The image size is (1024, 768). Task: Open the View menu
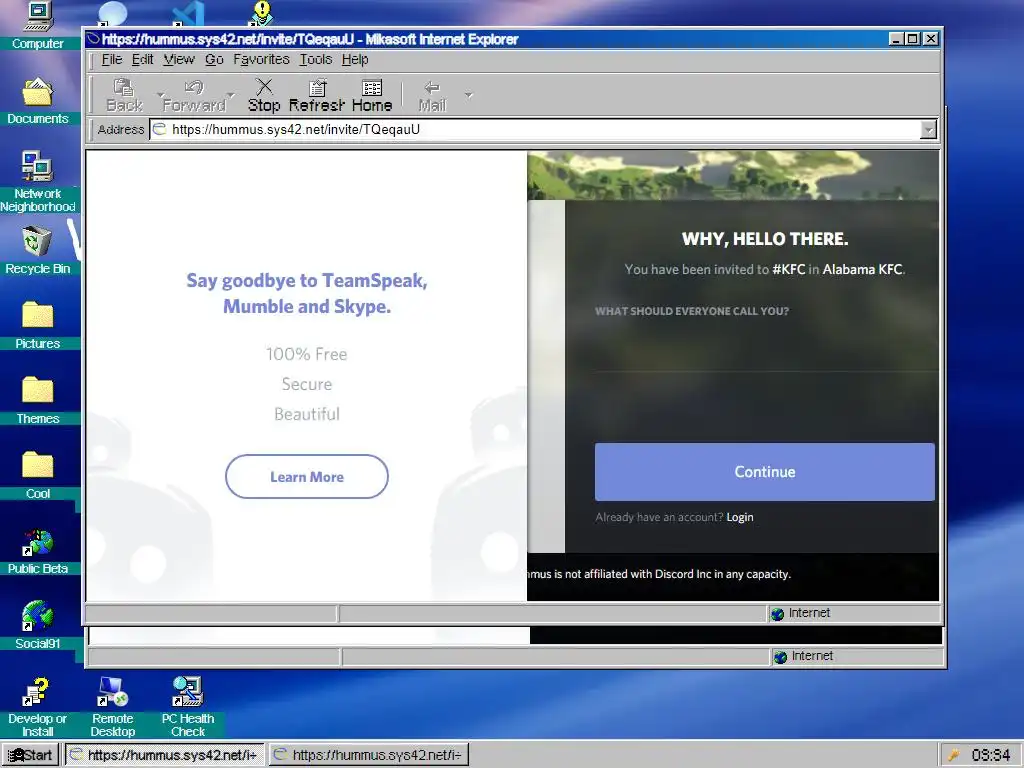179,59
